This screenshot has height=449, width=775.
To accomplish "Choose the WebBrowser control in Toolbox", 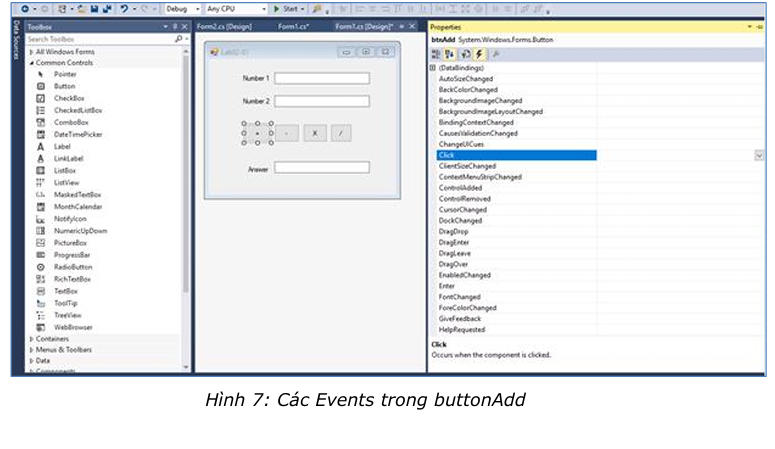I will (x=73, y=326).
